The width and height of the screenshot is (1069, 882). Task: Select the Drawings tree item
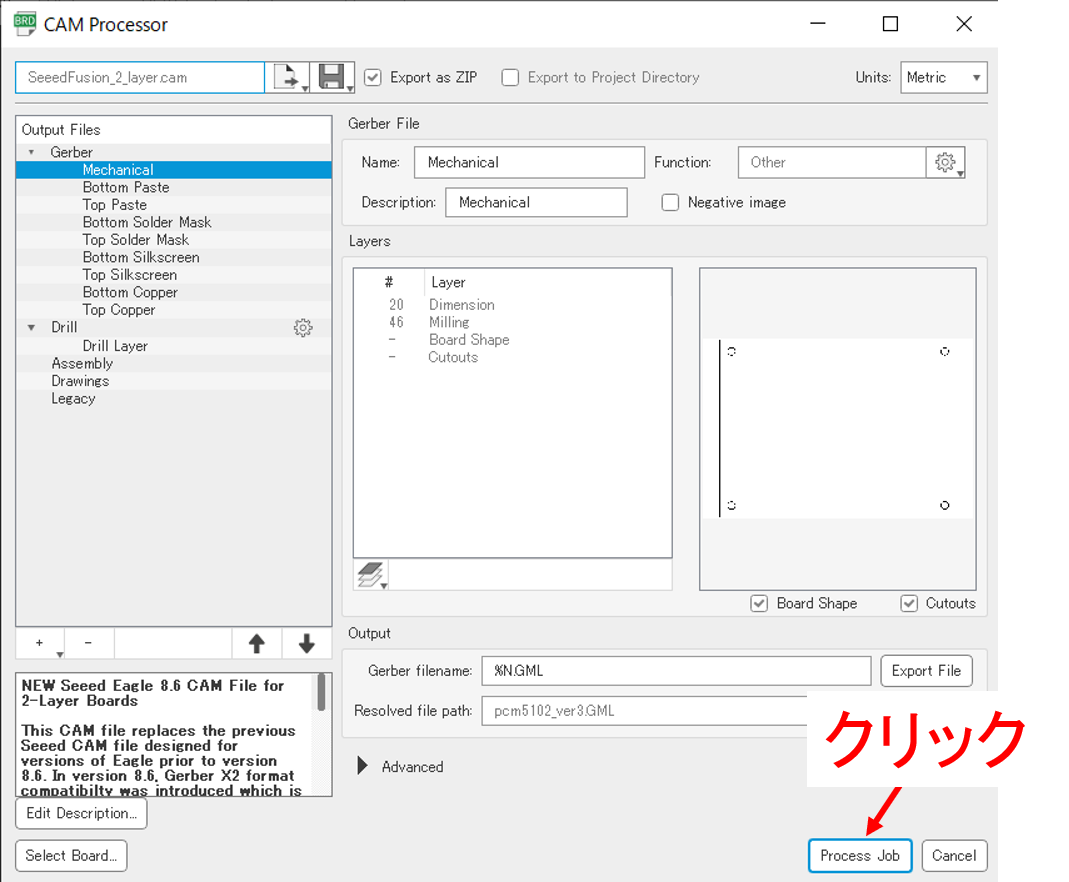tap(174, 381)
